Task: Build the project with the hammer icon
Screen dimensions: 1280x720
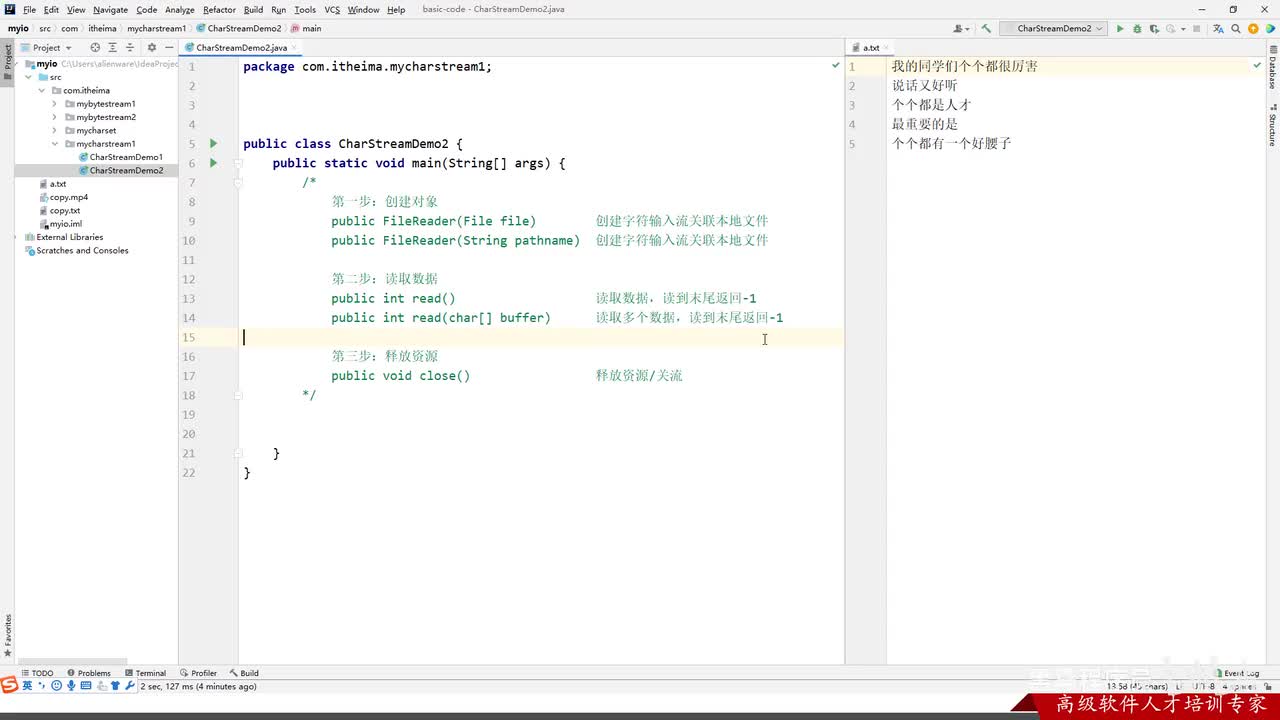Action: (x=987, y=29)
